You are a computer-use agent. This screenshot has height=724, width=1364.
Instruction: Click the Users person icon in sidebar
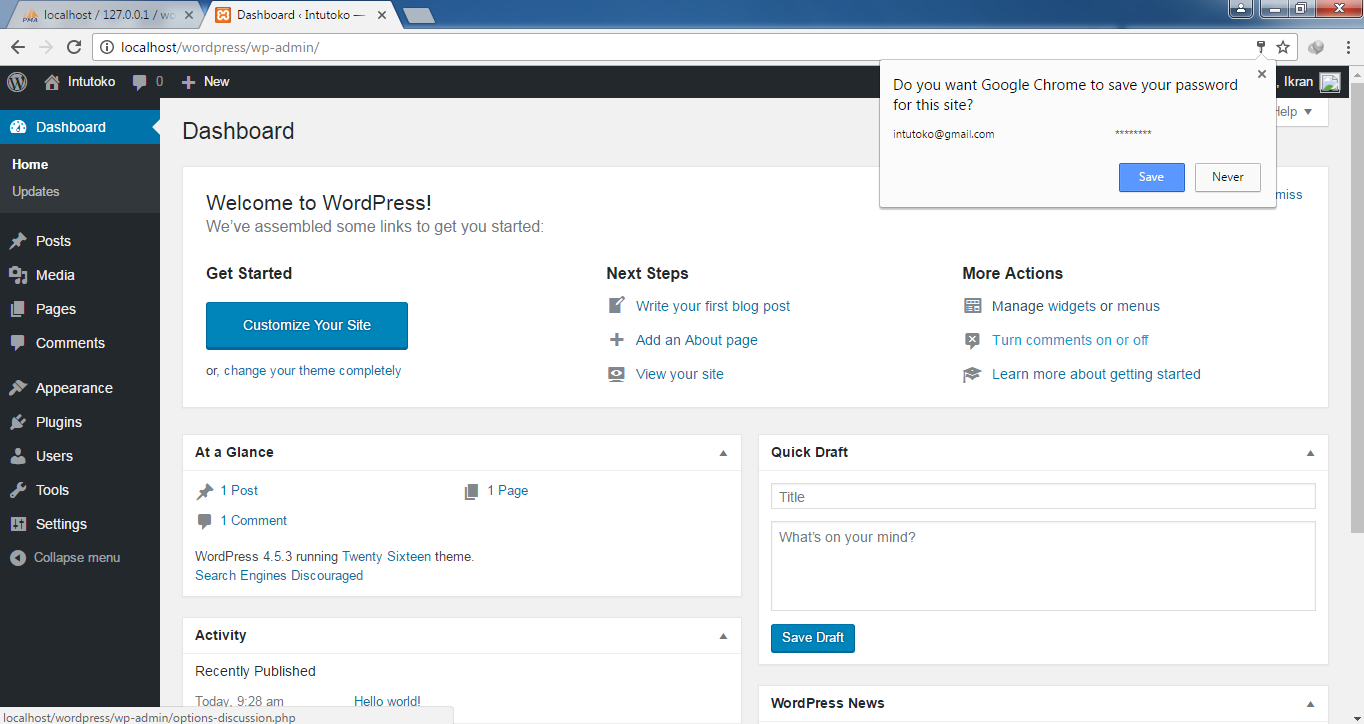click(18, 456)
